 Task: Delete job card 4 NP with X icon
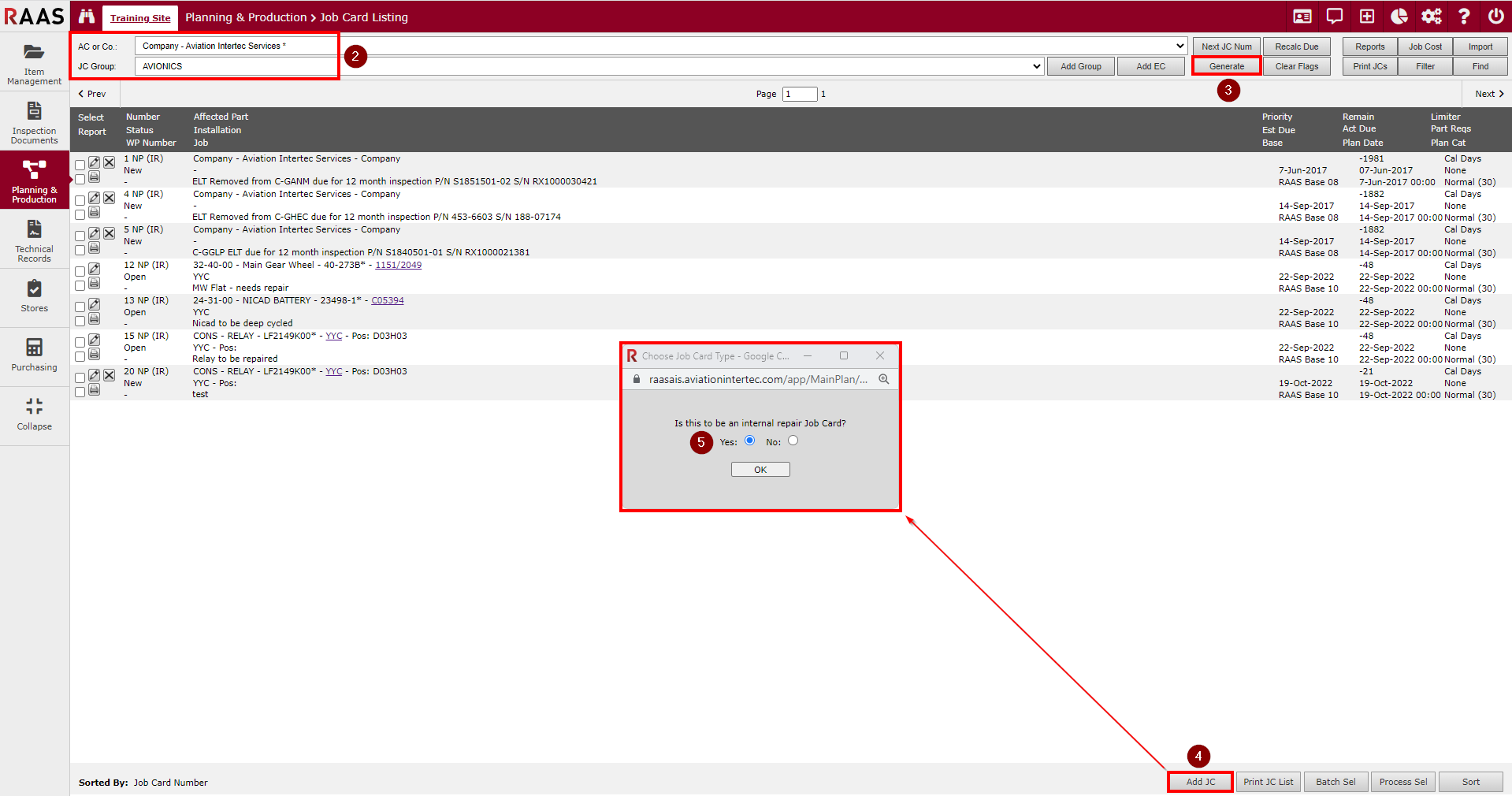pyautogui.click(x=110, y=198)
